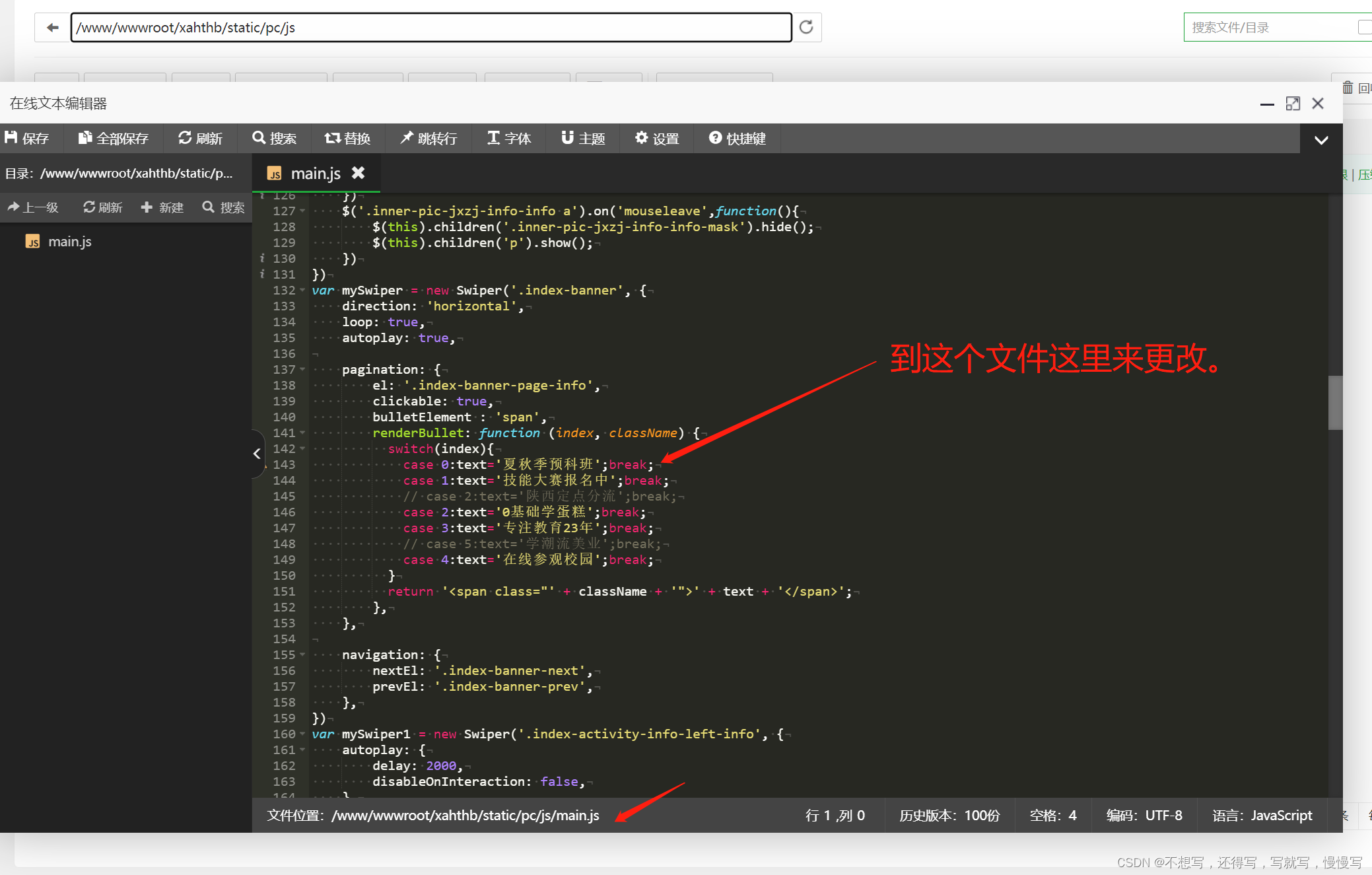Open the Font (字体) settings
The width and height of the screenshot is (1372, 875).
509,138
